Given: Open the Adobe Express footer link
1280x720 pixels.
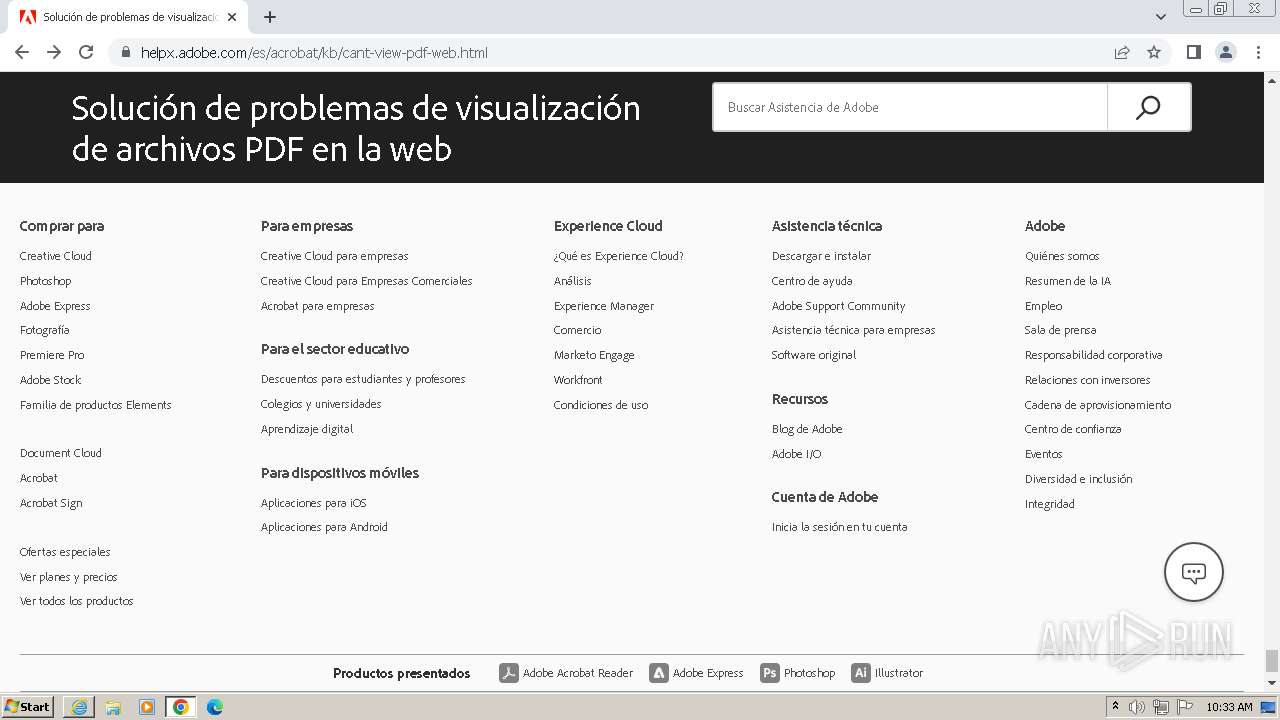Looking at the screenshot, I should (55, 306).
